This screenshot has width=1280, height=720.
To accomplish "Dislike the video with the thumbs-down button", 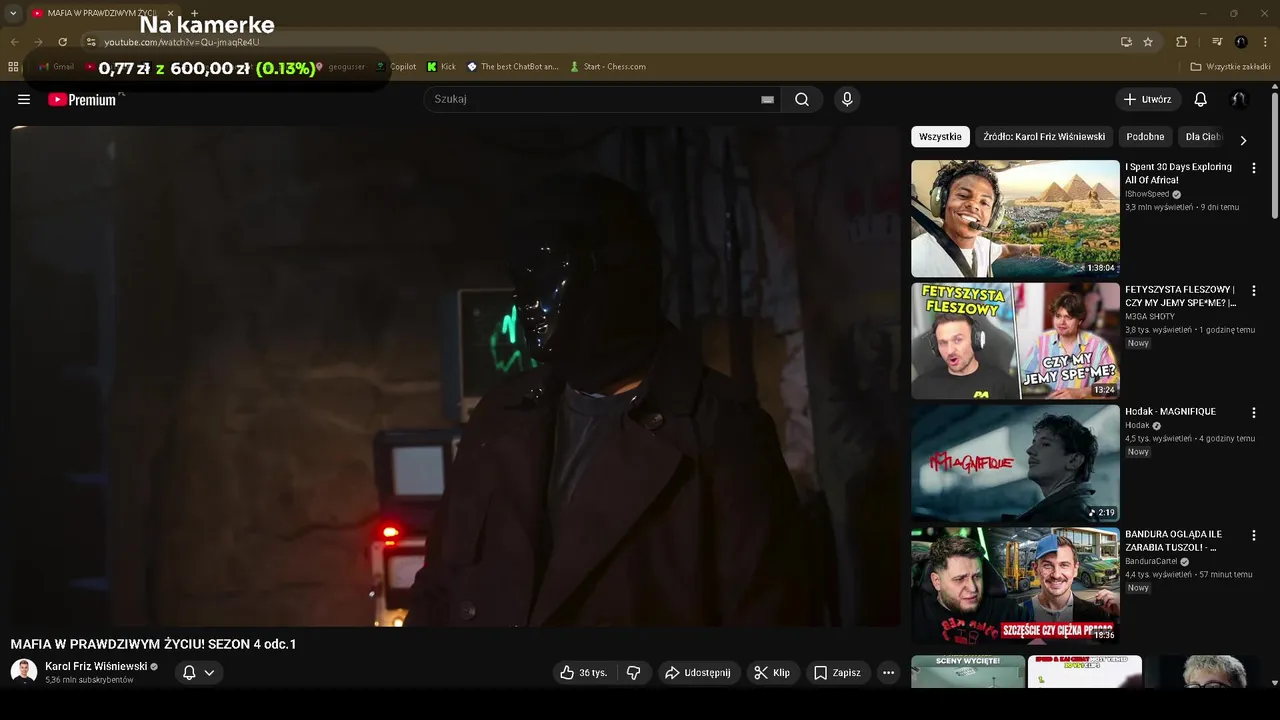I will (x=633, y=673).
